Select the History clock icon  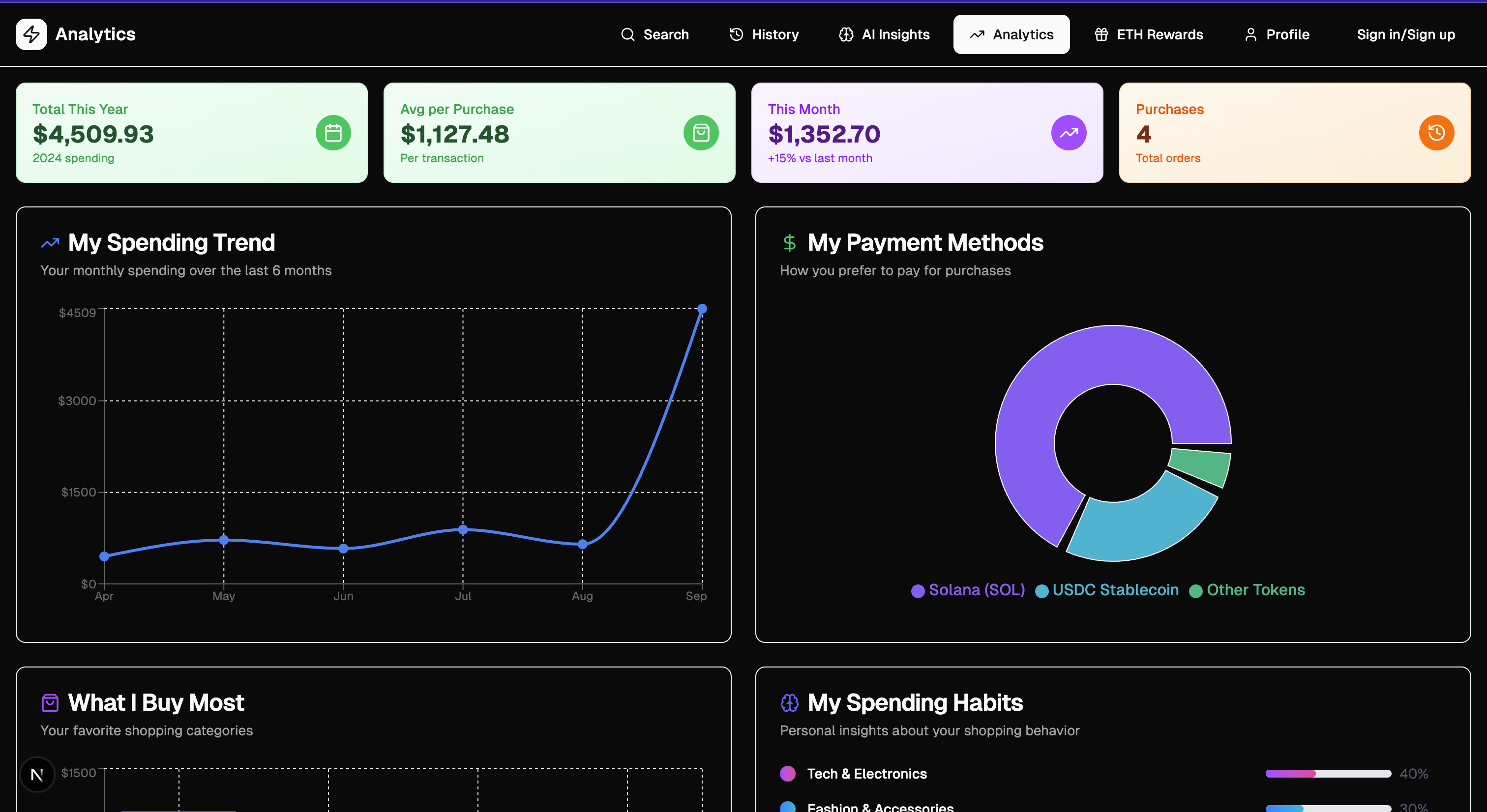[x=736, y=34]
